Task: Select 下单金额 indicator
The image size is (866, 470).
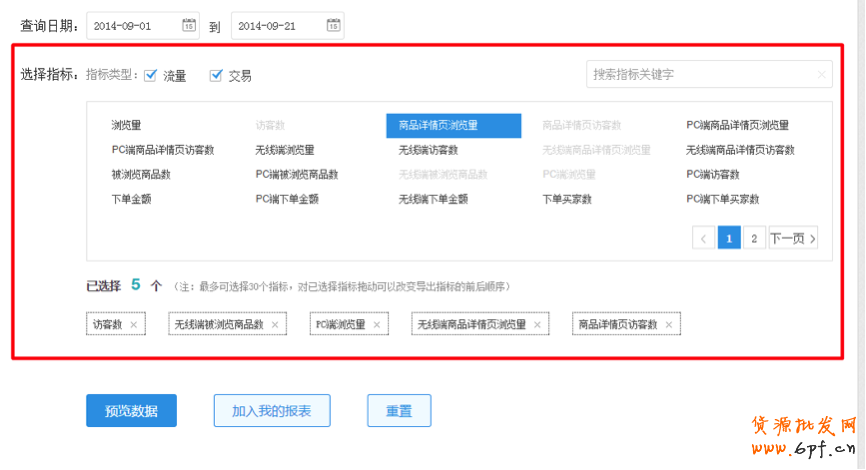Action: (x=131, y=199)
